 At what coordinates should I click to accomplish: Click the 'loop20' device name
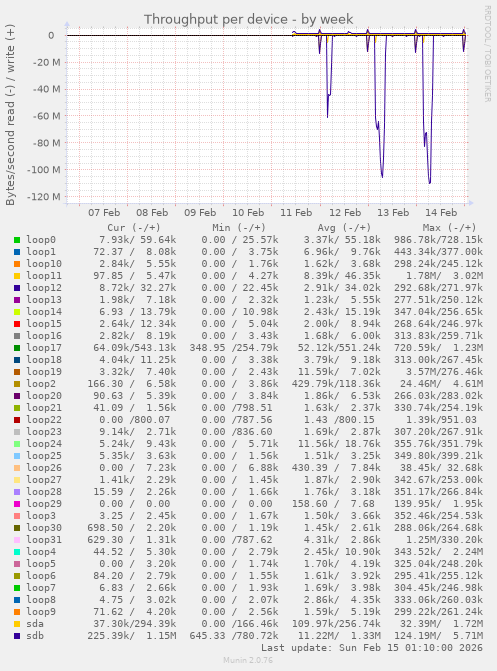click(44, 396)
